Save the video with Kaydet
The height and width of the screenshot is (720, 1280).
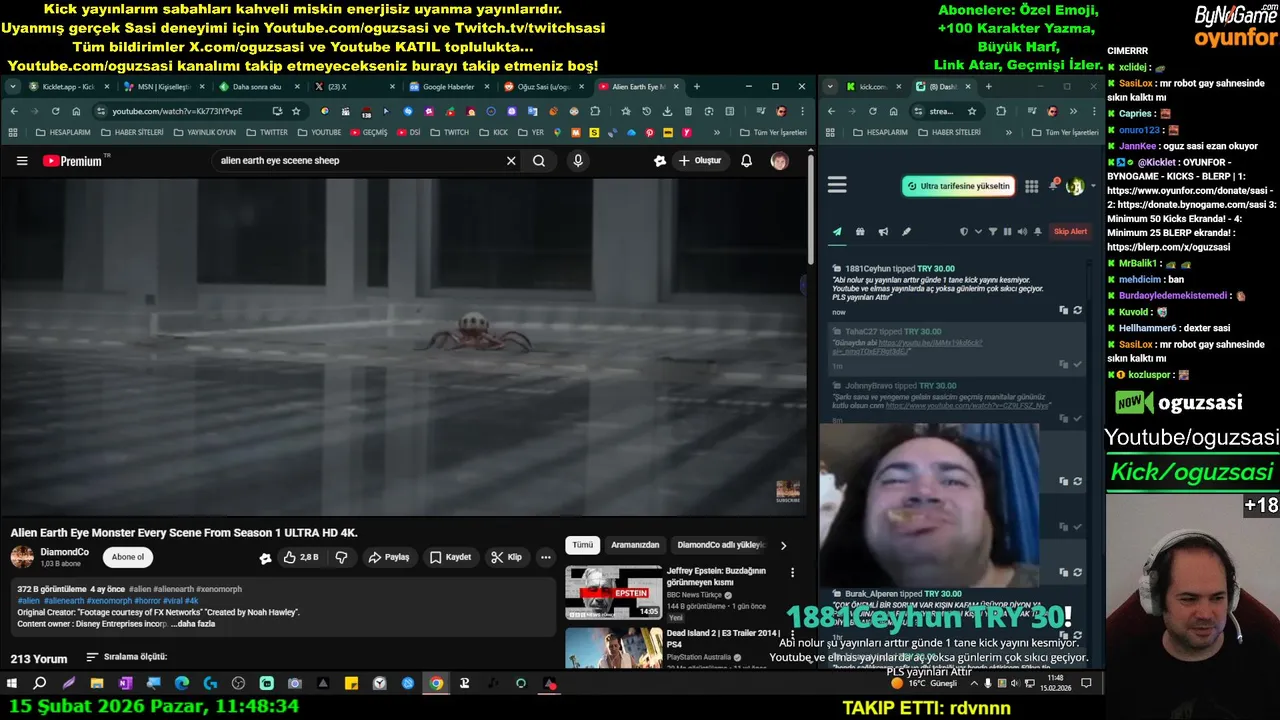(450, 557)
